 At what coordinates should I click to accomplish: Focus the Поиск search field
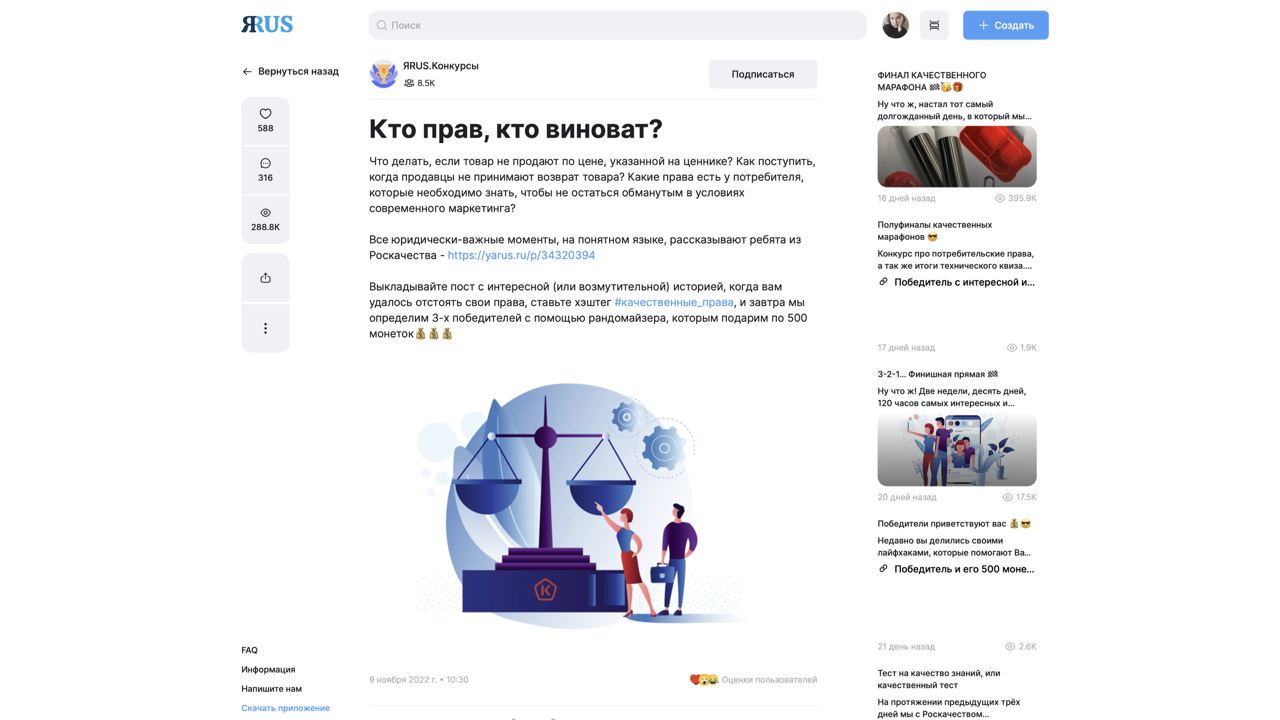point(617,25)
